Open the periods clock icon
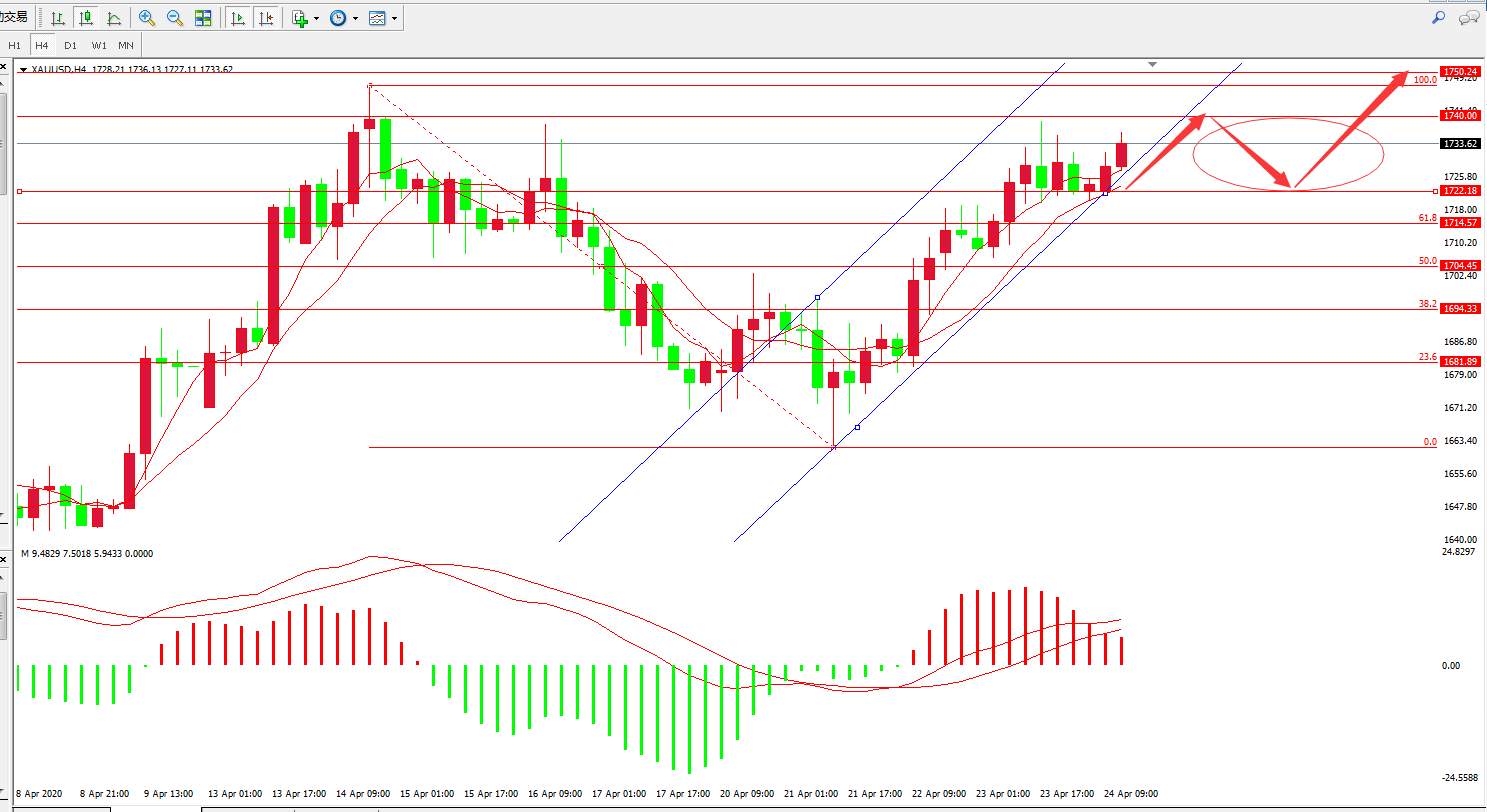 click(x=338, y=18)
